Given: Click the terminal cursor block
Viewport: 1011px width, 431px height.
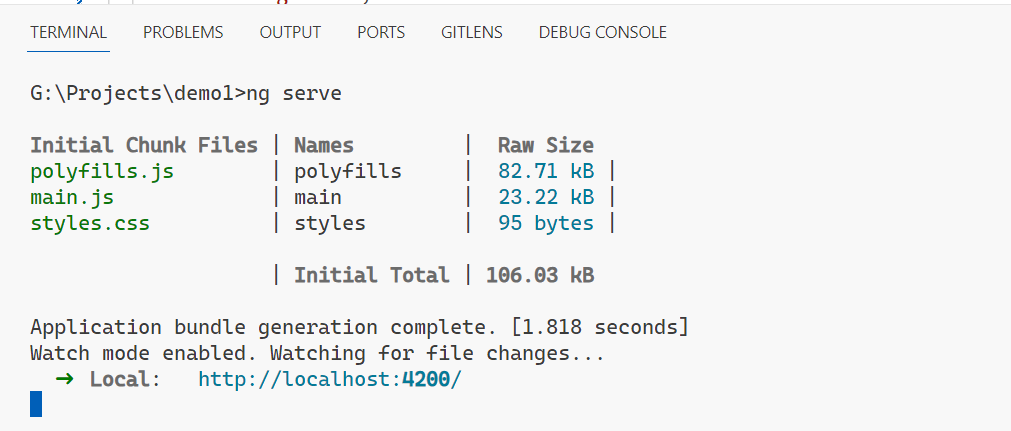Looking at the screenshot, I should (36, 404).
